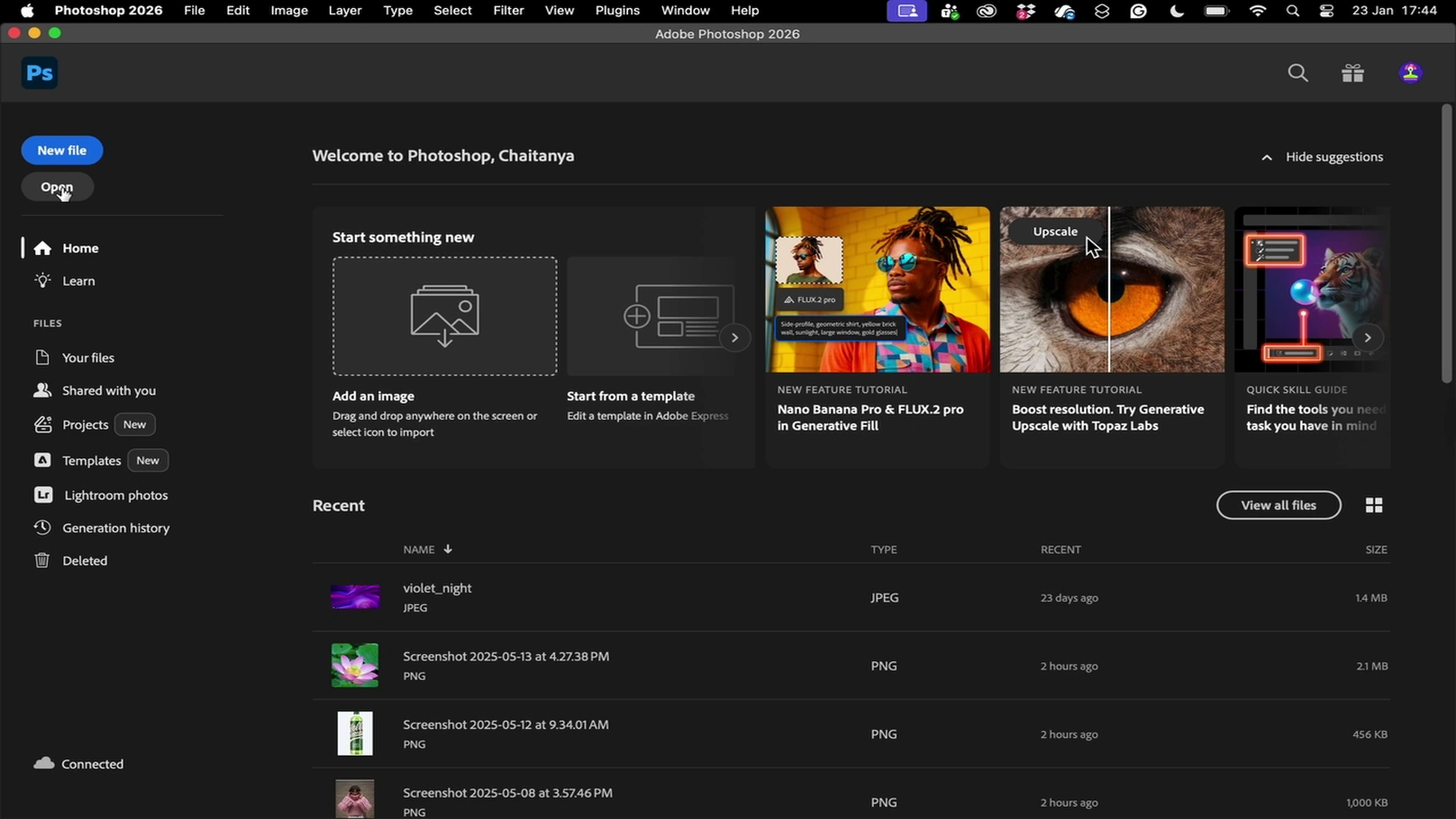Viewport: 1456px width, 819px height.
Task: Open the user profile avatar
Action: [x=1410, y=74]
